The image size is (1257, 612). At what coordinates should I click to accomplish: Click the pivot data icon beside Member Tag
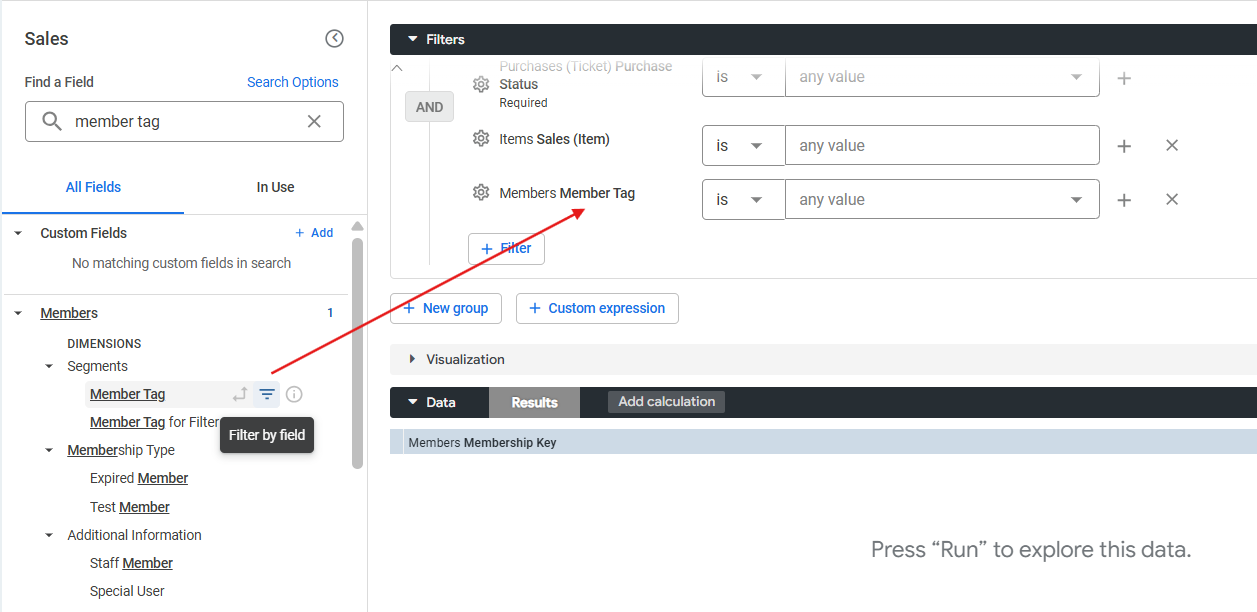coord(240,394)
